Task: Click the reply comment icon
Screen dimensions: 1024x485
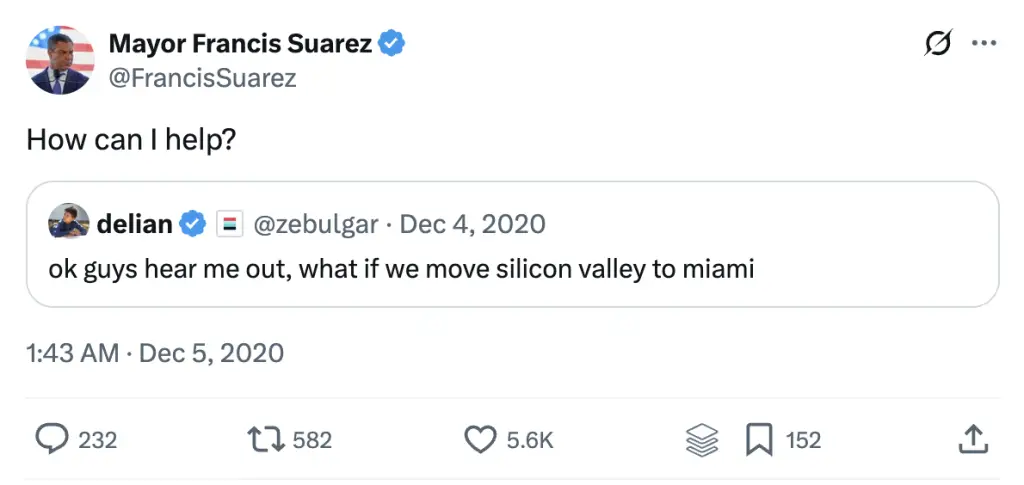Action: [x=51, y=439]
